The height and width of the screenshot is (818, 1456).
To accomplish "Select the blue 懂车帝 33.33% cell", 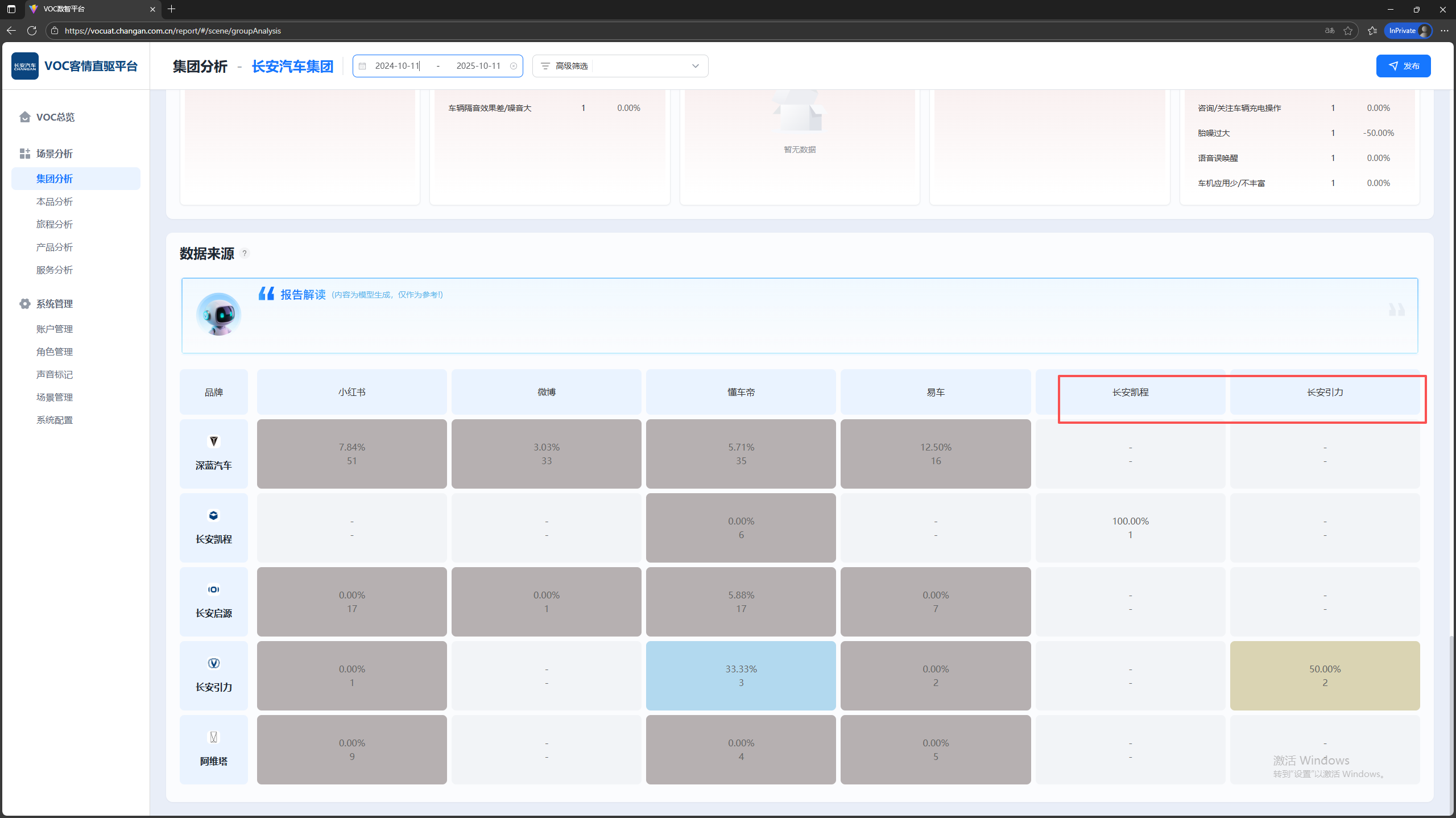I will 741,675.
